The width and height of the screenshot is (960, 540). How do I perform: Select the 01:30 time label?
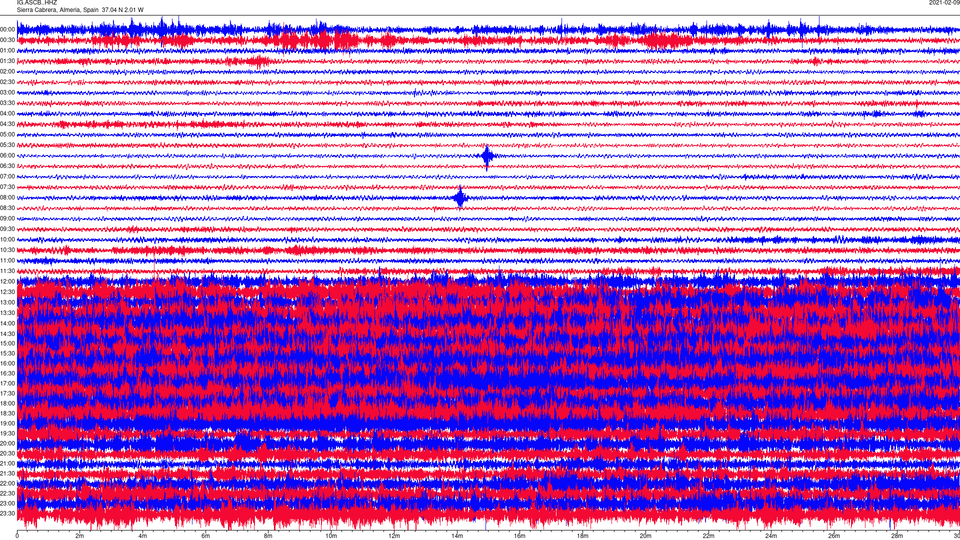click(7, 61)
